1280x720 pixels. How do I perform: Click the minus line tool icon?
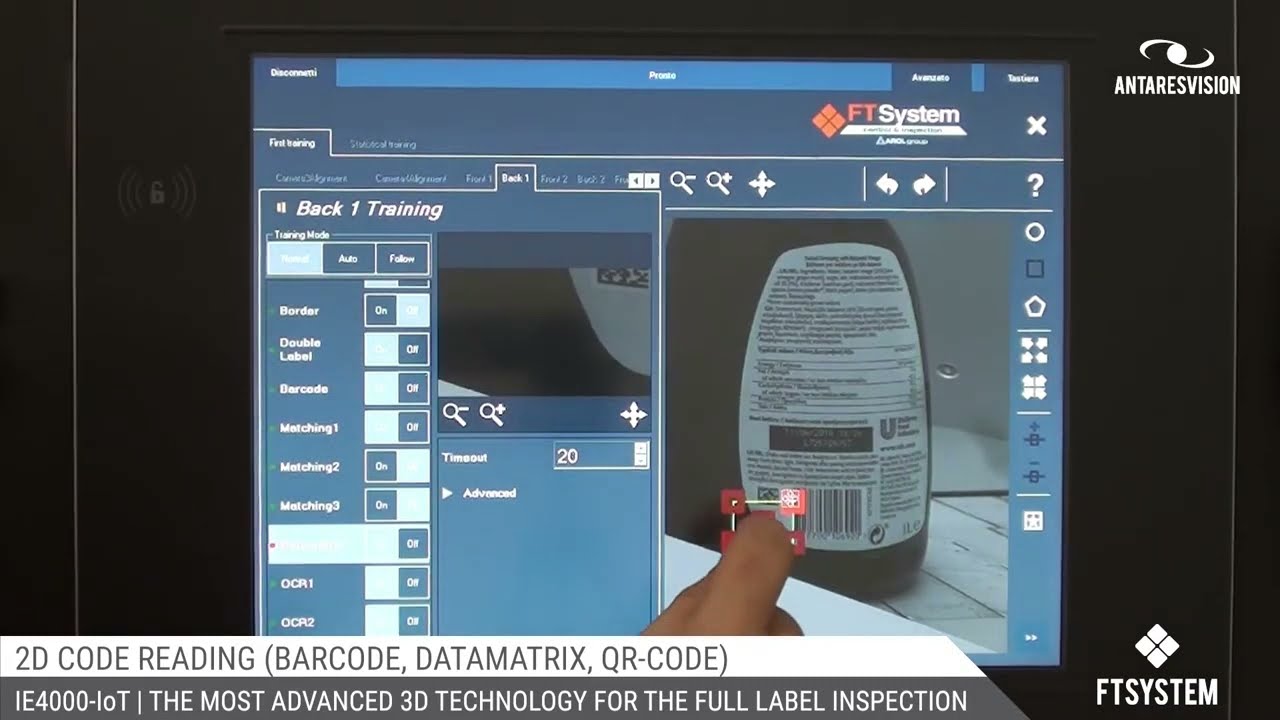click(1034, 474)
